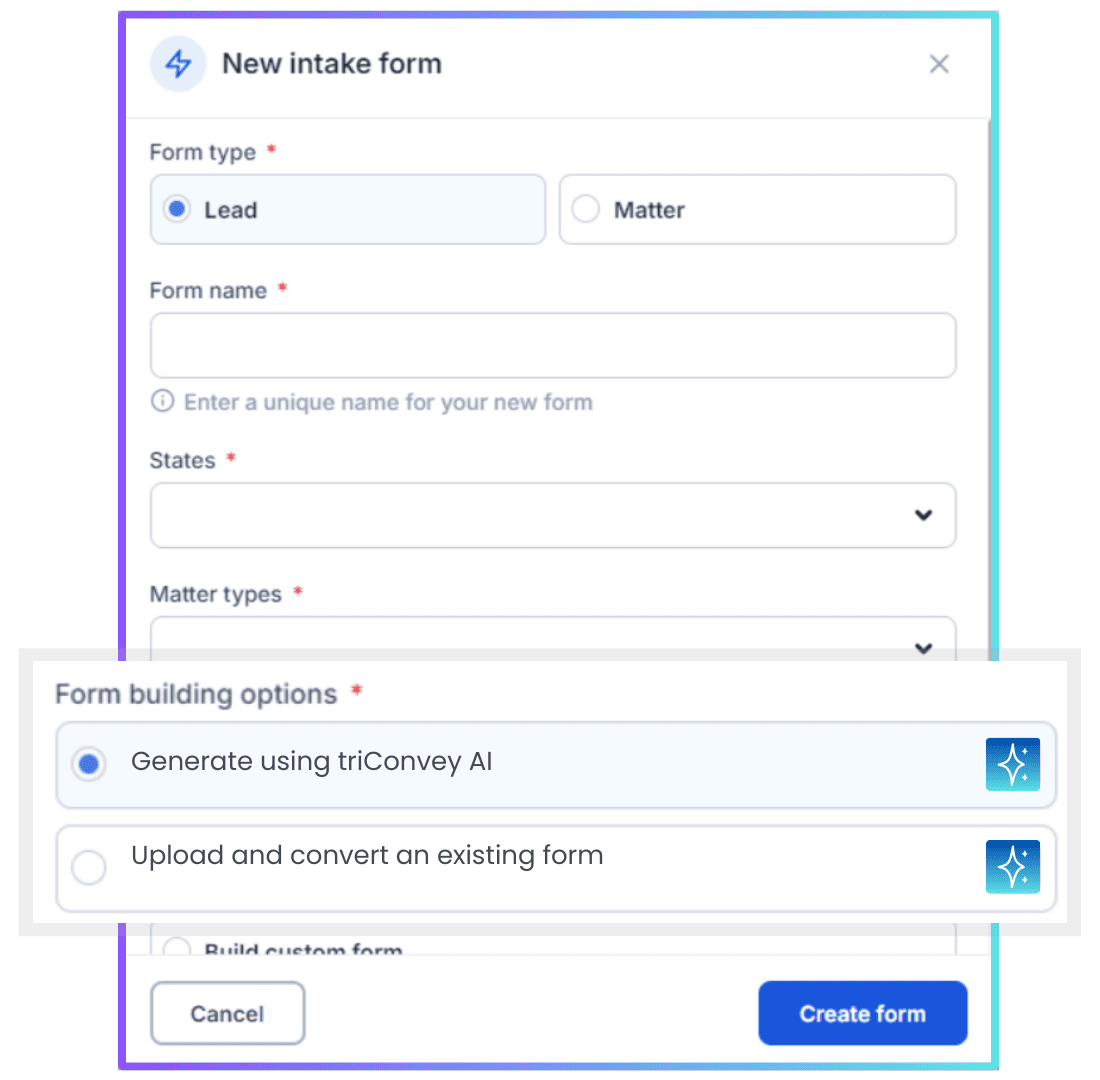The image size is (1100, 1080).
Task: Select the Matter form type radio button
Action: pyautogui.click(x=585, y=208)
